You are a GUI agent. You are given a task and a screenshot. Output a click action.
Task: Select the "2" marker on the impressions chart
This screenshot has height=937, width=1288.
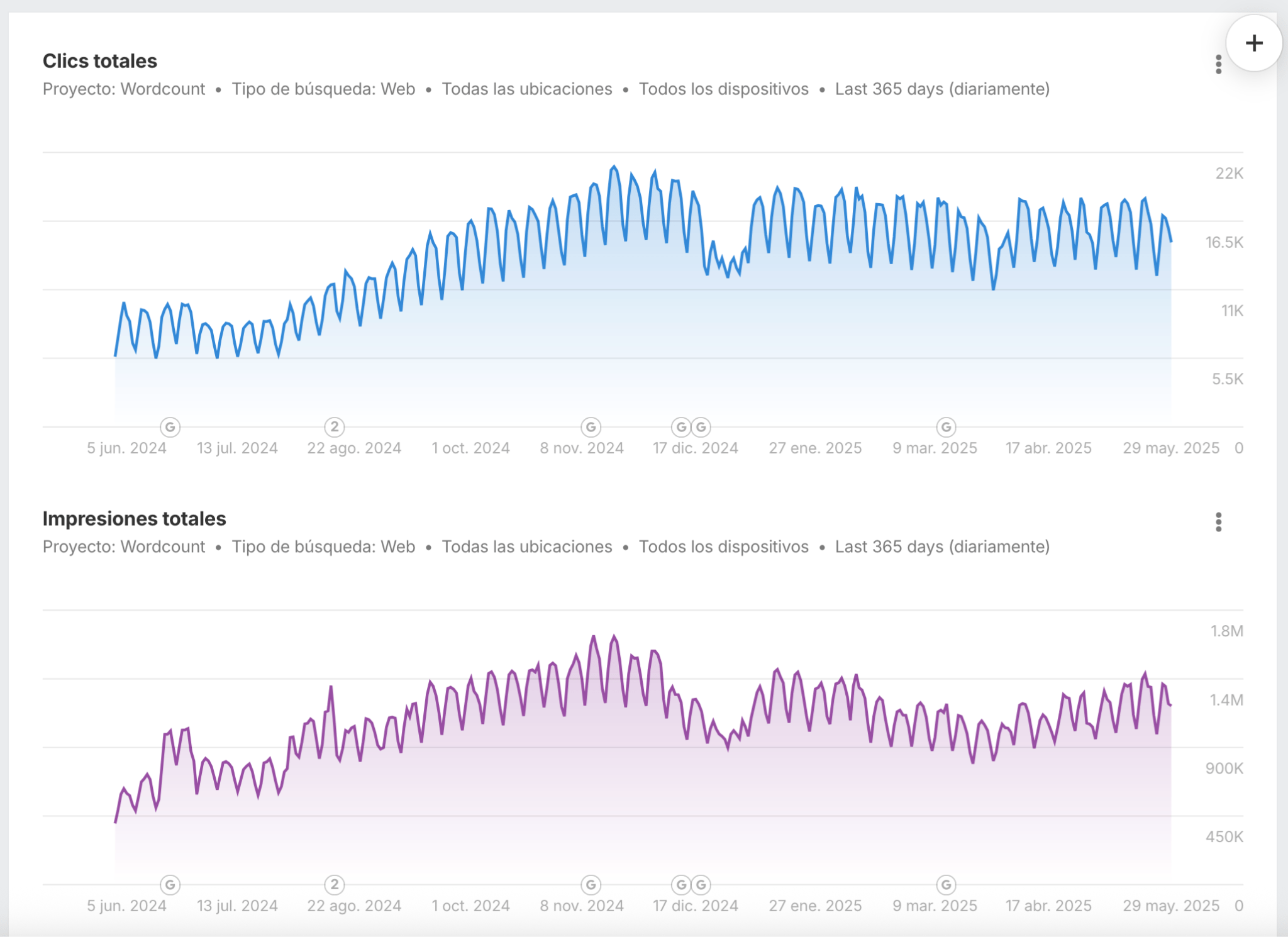click(335, 884)
